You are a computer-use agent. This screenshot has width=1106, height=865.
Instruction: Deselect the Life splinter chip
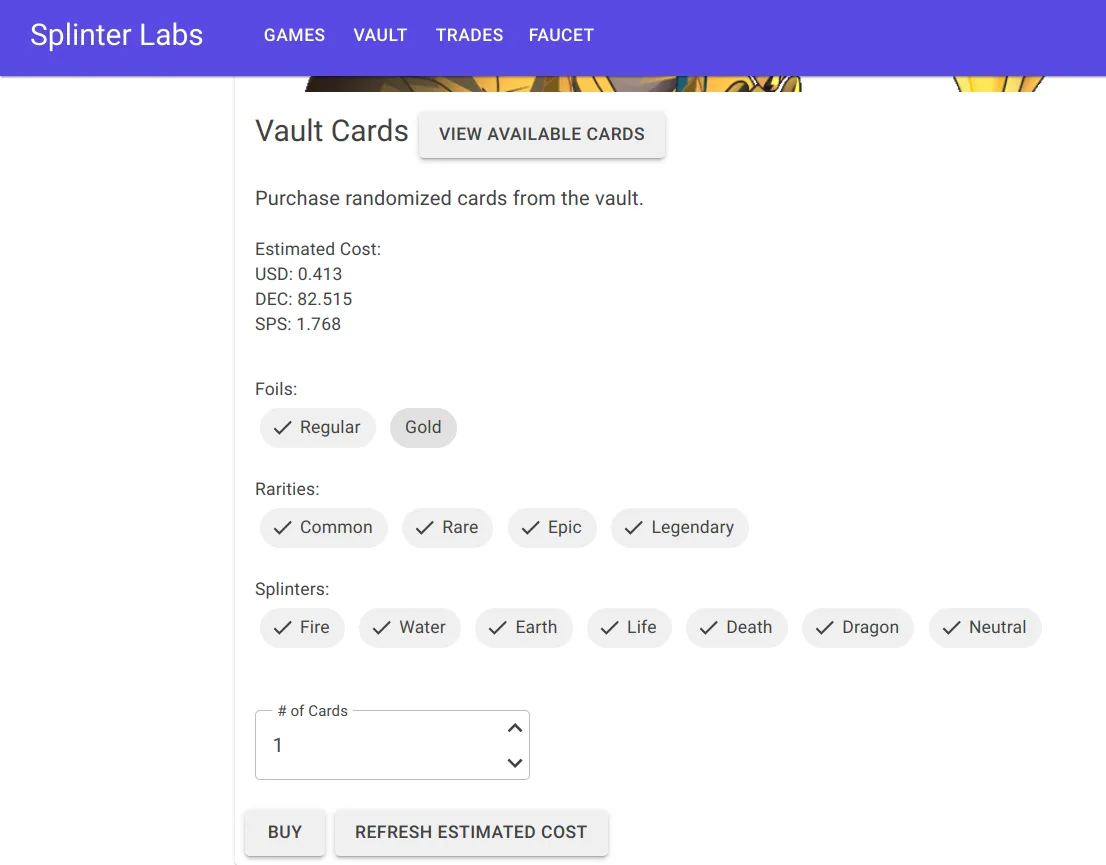(629, 628)
